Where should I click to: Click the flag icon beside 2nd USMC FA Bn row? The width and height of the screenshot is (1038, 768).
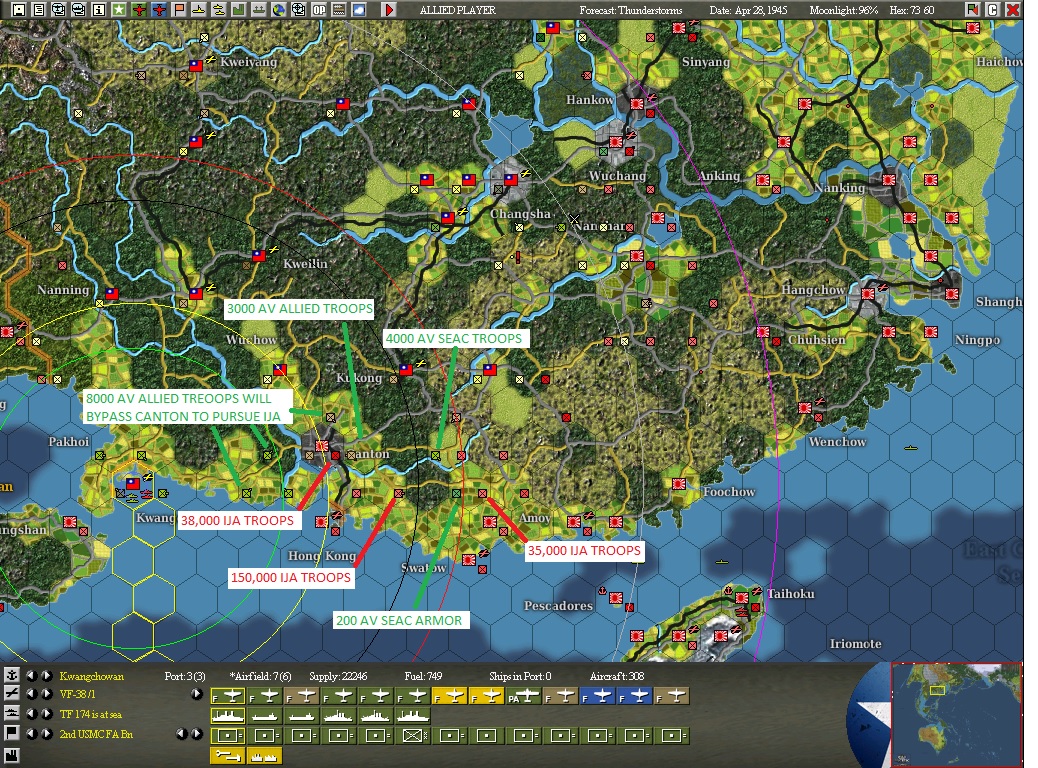(x=12, y=733)
